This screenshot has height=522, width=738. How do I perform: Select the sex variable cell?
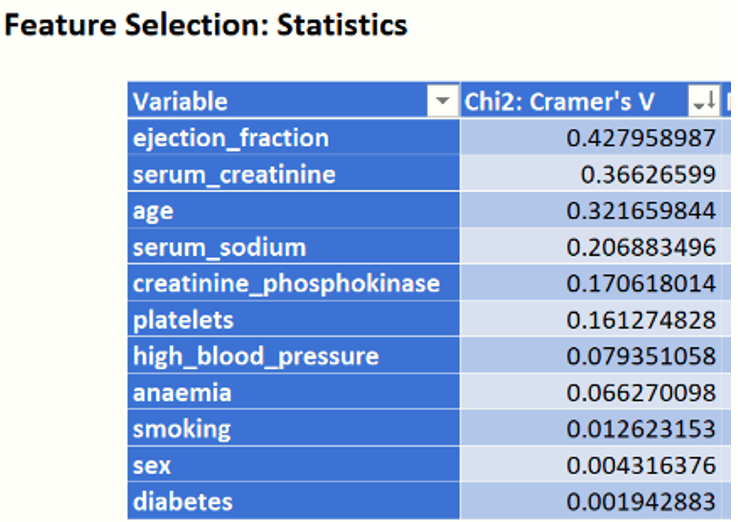(x=152, y=465)
